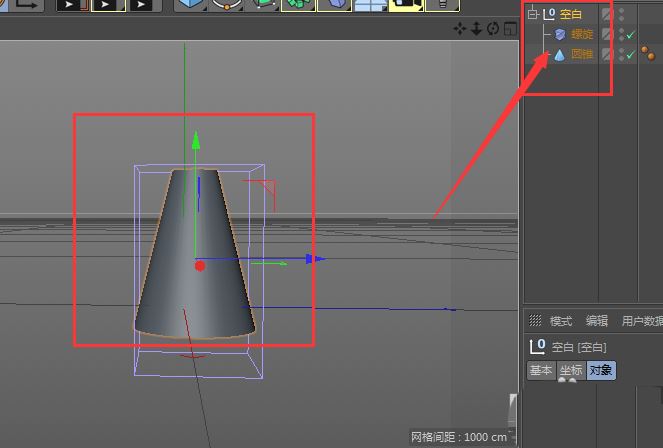Viewport: 663px width, 448px height.
Task: Switch to the 基本 tab
Action: pyautogui.click(x=541, y=370)
